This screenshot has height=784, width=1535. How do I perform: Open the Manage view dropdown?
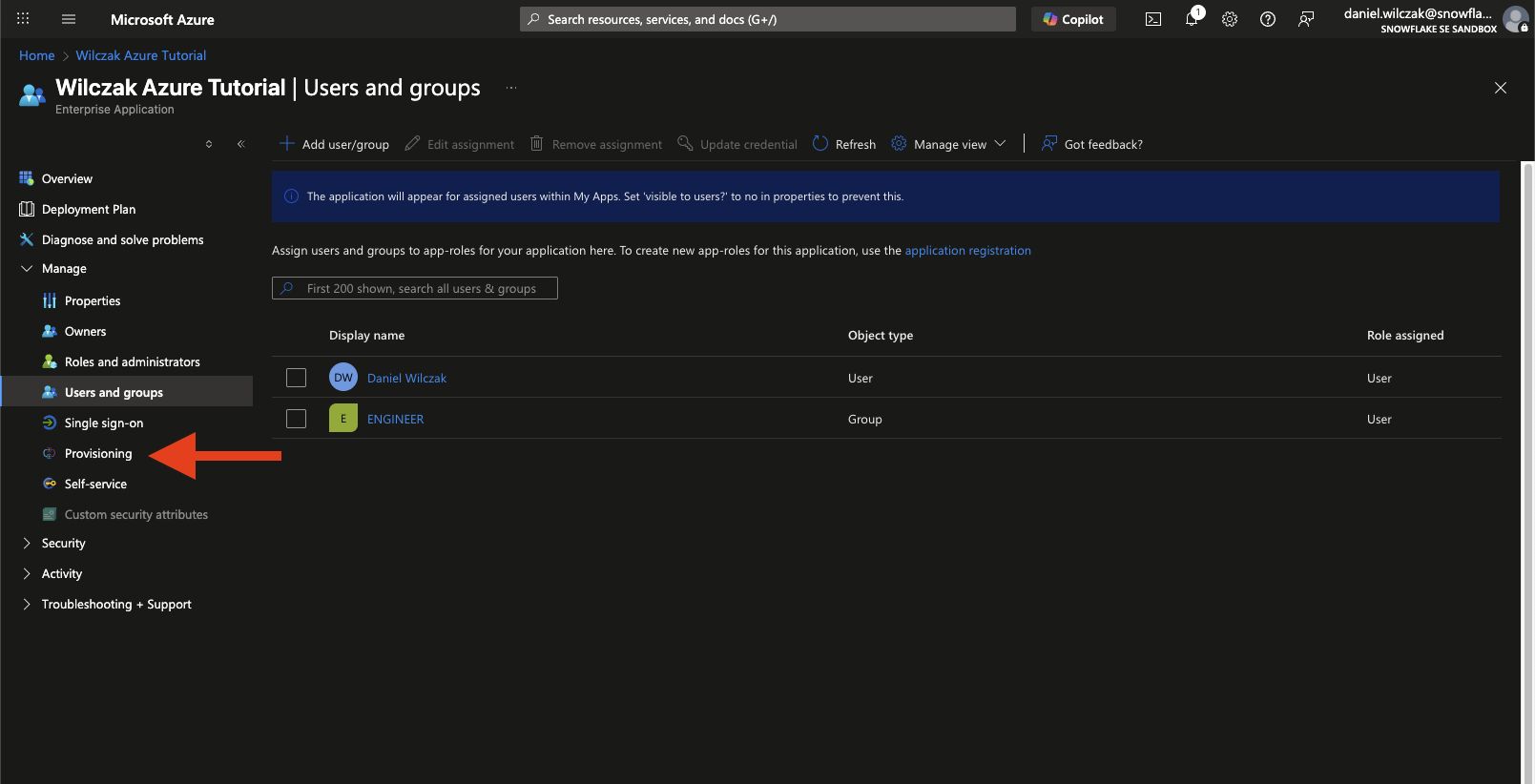coord(949,144)
